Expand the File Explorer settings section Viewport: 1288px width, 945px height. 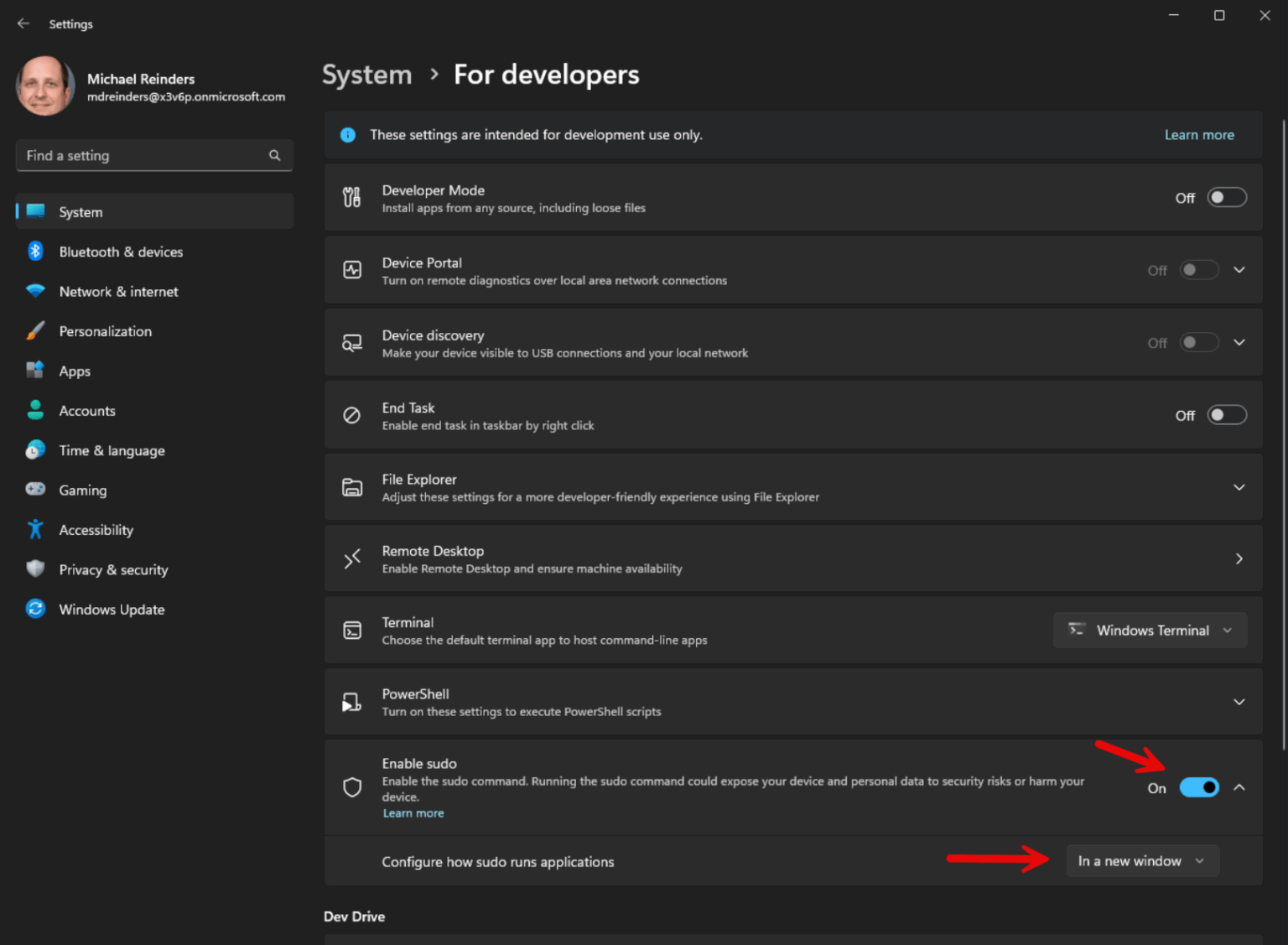pos(1239,487)
